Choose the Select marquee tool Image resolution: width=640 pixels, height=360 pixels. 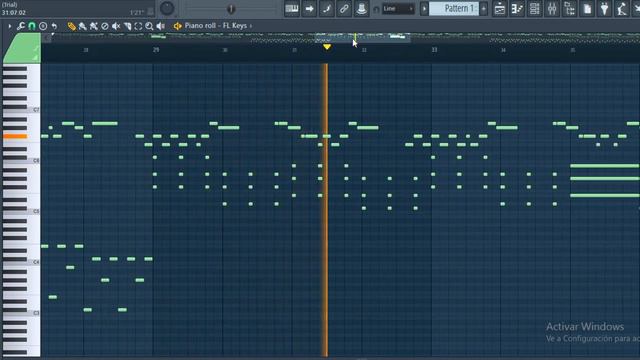(138, 26)
